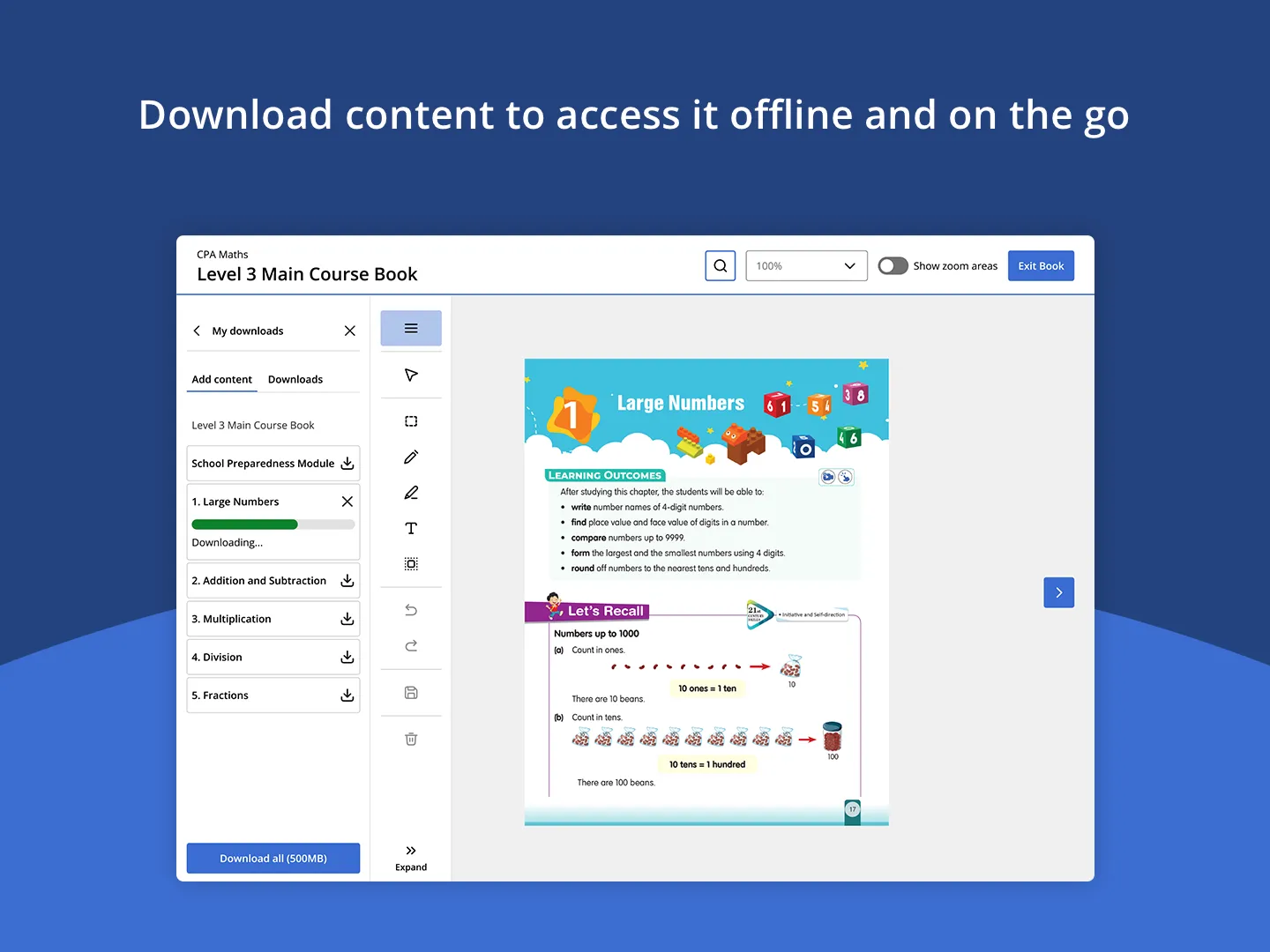Click the Download all (500MB) button

[x=273, y=859]
